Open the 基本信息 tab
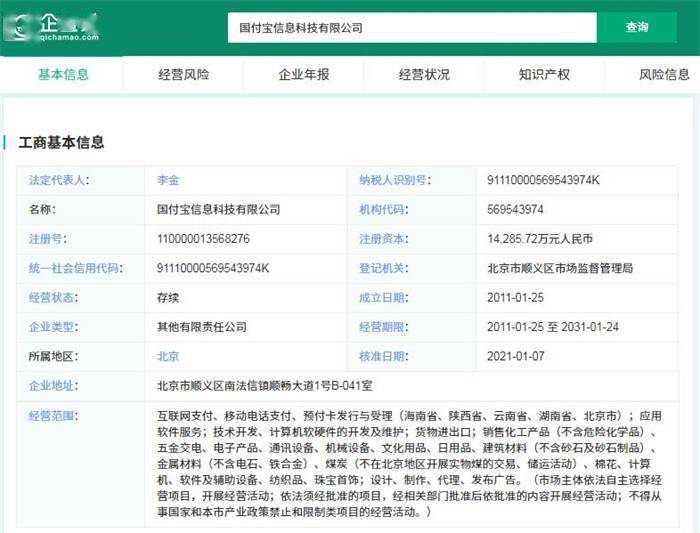 [63, 74]
